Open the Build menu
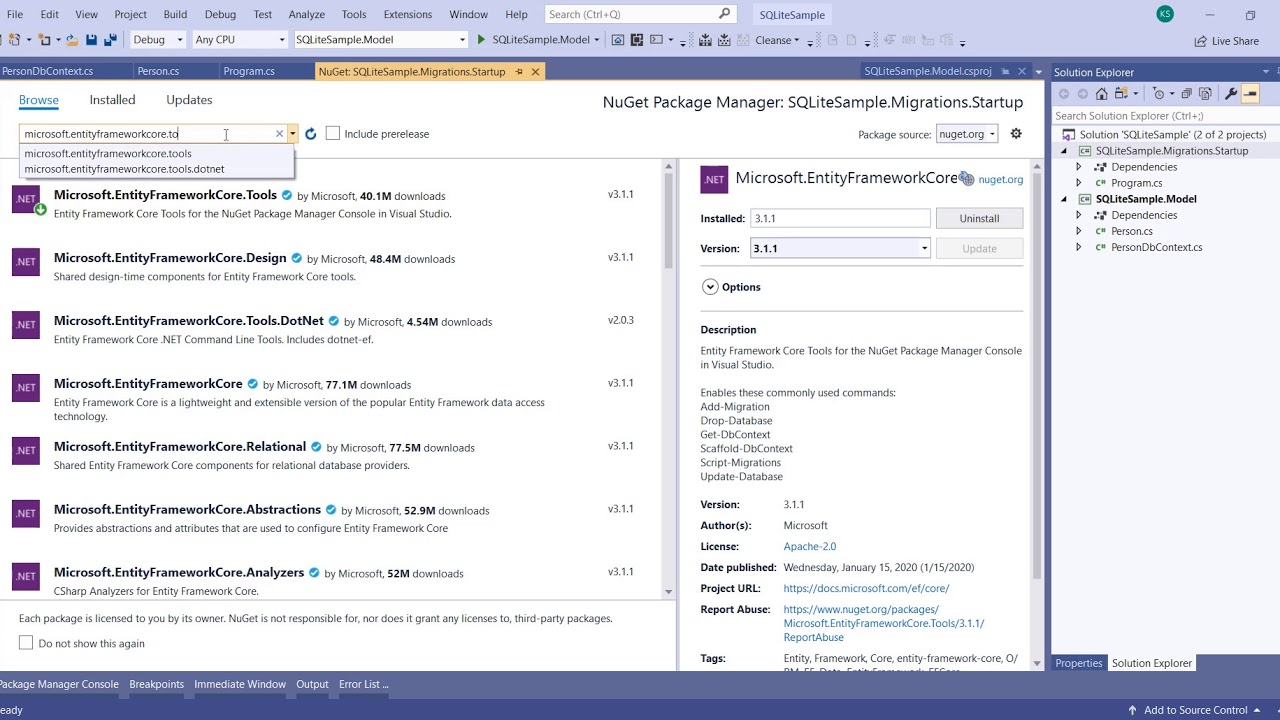Viewport: 1280px width, 720px height. (175, 14)
